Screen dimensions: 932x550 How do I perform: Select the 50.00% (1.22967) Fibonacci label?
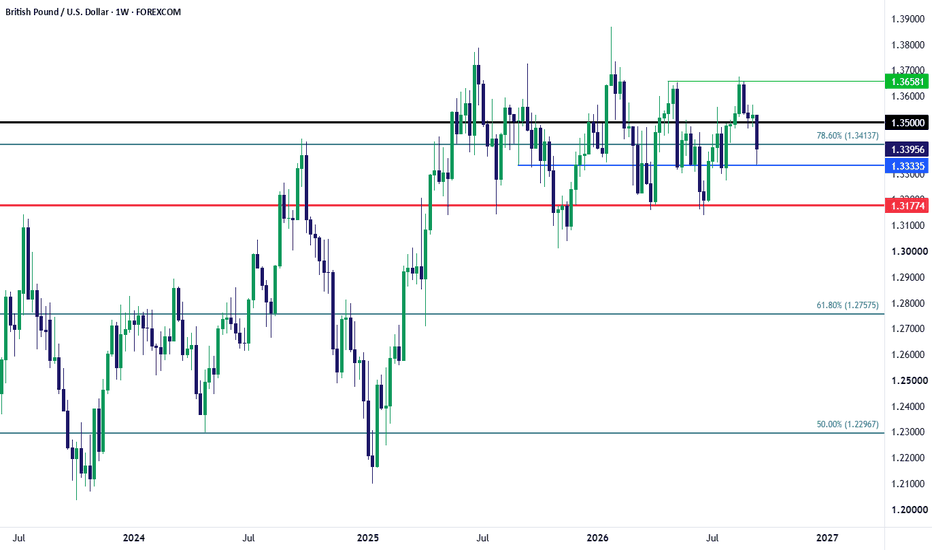pyautogui.click(x=847, y=425)
